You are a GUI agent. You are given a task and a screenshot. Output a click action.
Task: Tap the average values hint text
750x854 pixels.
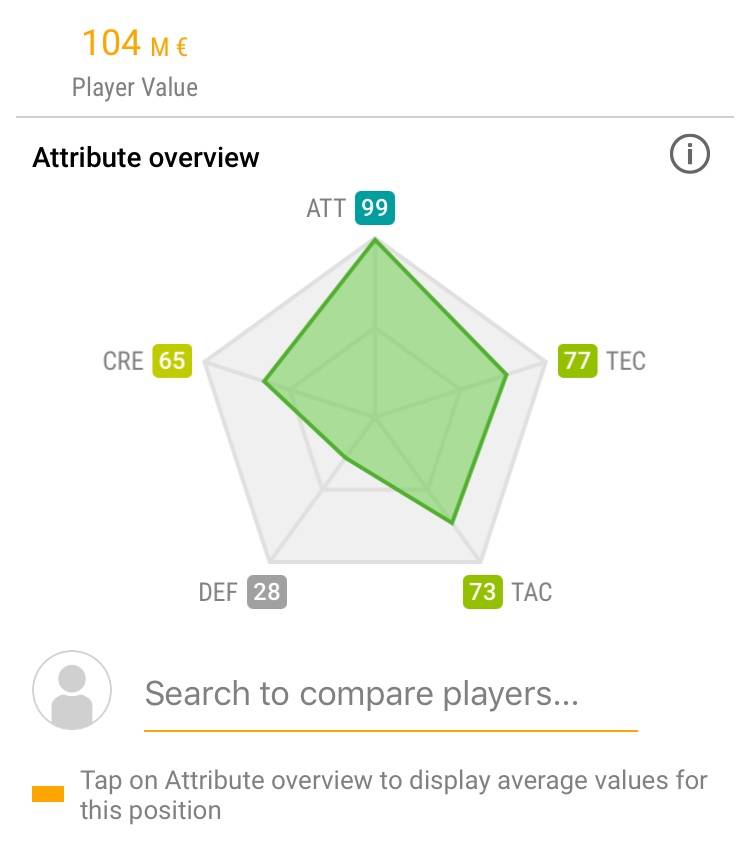[x=394, y=795]
